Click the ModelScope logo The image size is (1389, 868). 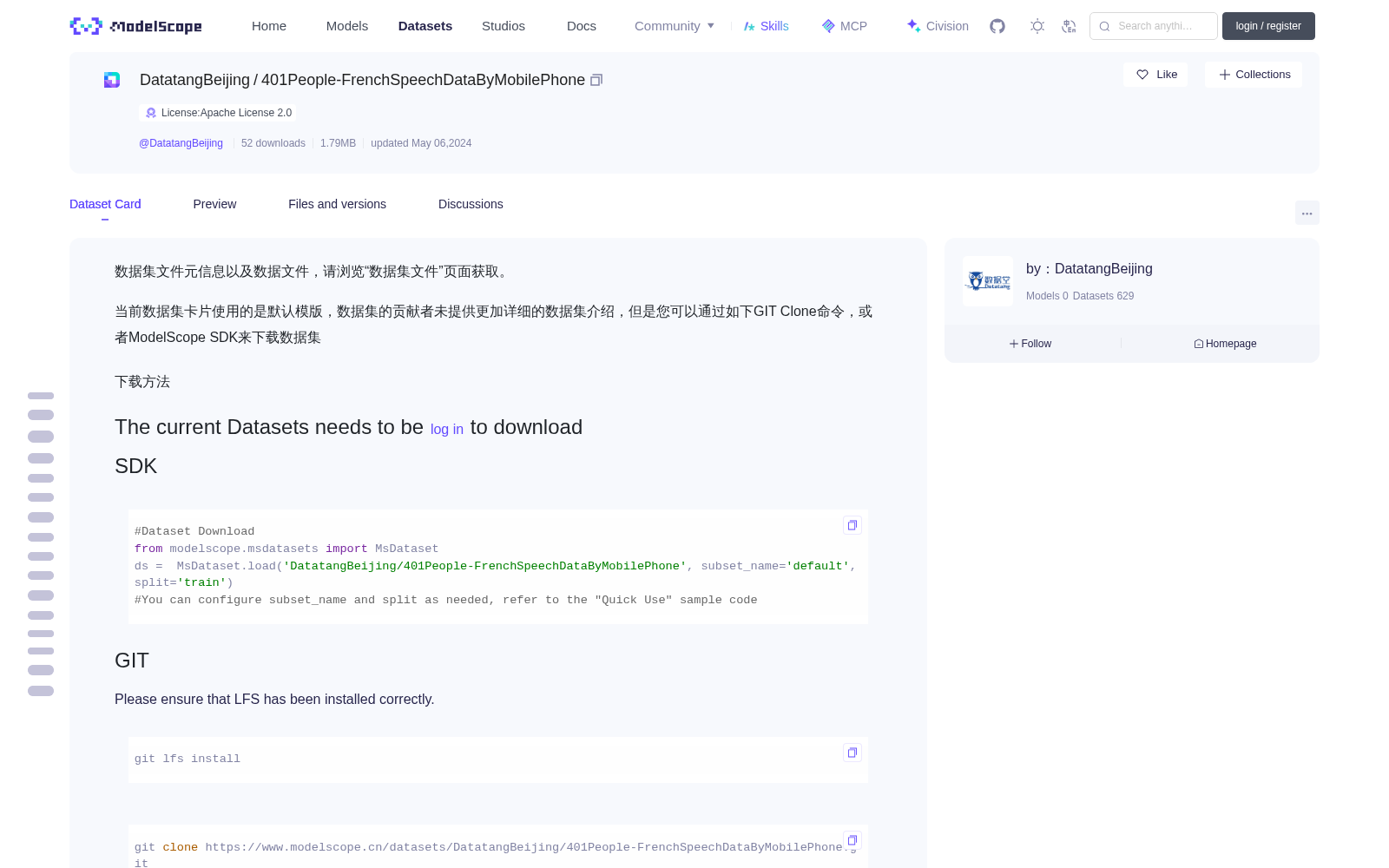(x=135, y=26)
